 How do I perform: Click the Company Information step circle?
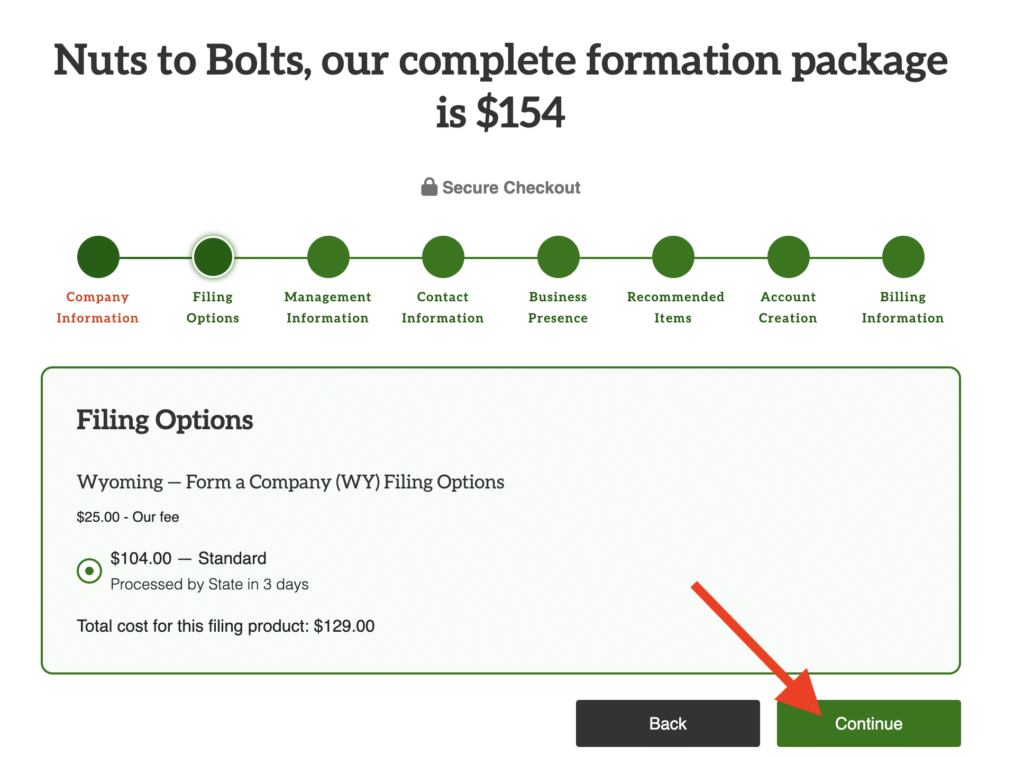pyautogui.click(x=98, y=257)
